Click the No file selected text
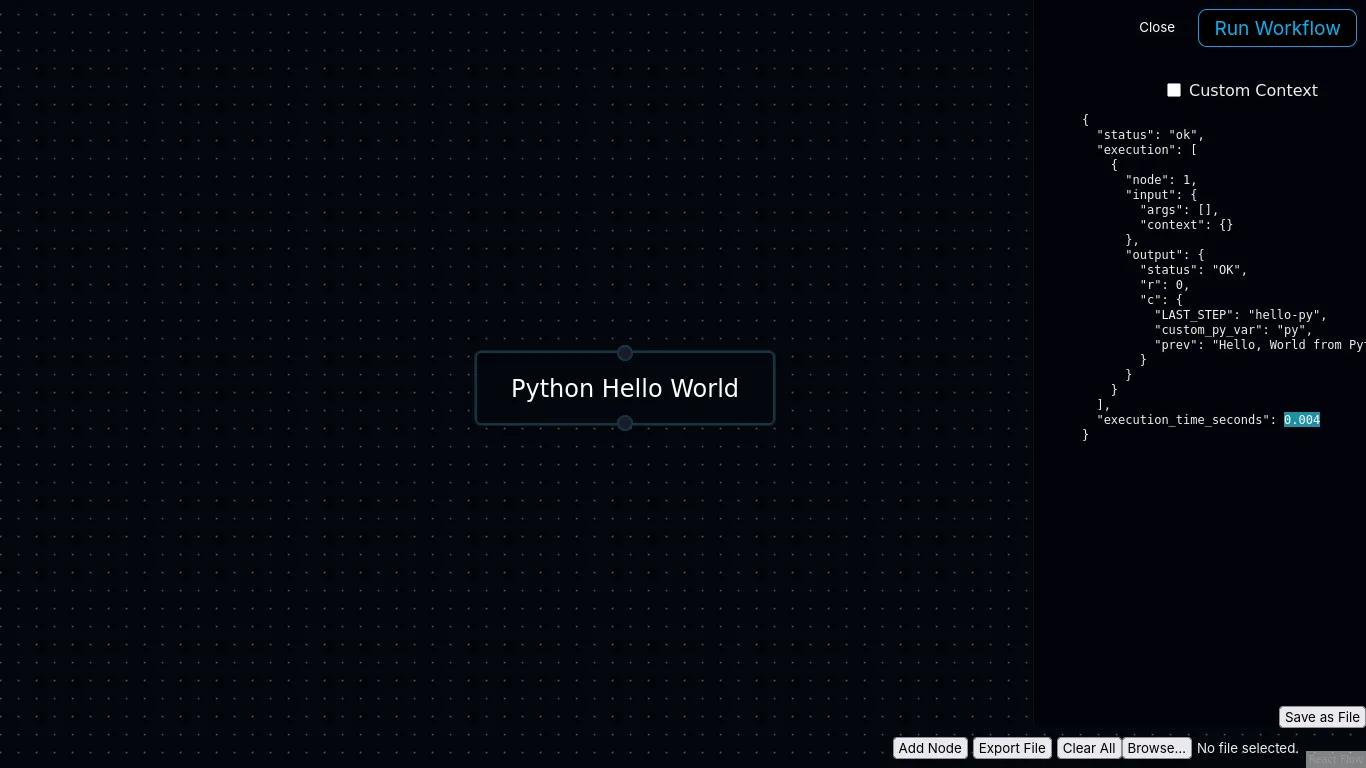The width and height of the screenshot is (1366, 768). [1247, 748]
